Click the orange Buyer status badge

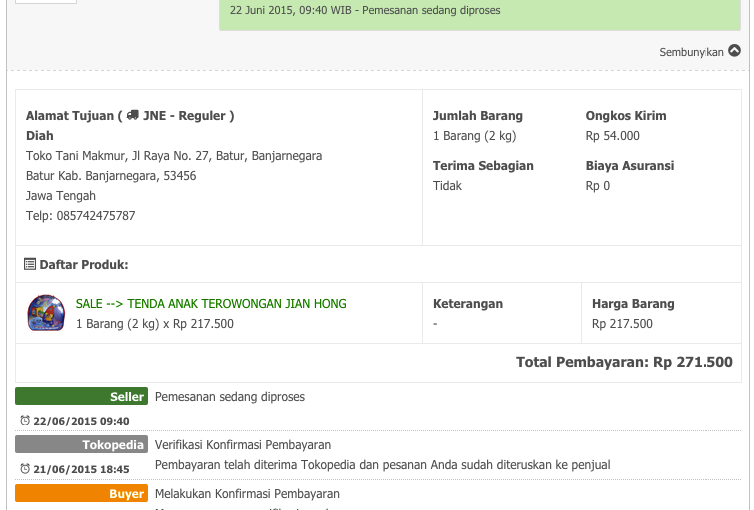(x=81, y=493)
